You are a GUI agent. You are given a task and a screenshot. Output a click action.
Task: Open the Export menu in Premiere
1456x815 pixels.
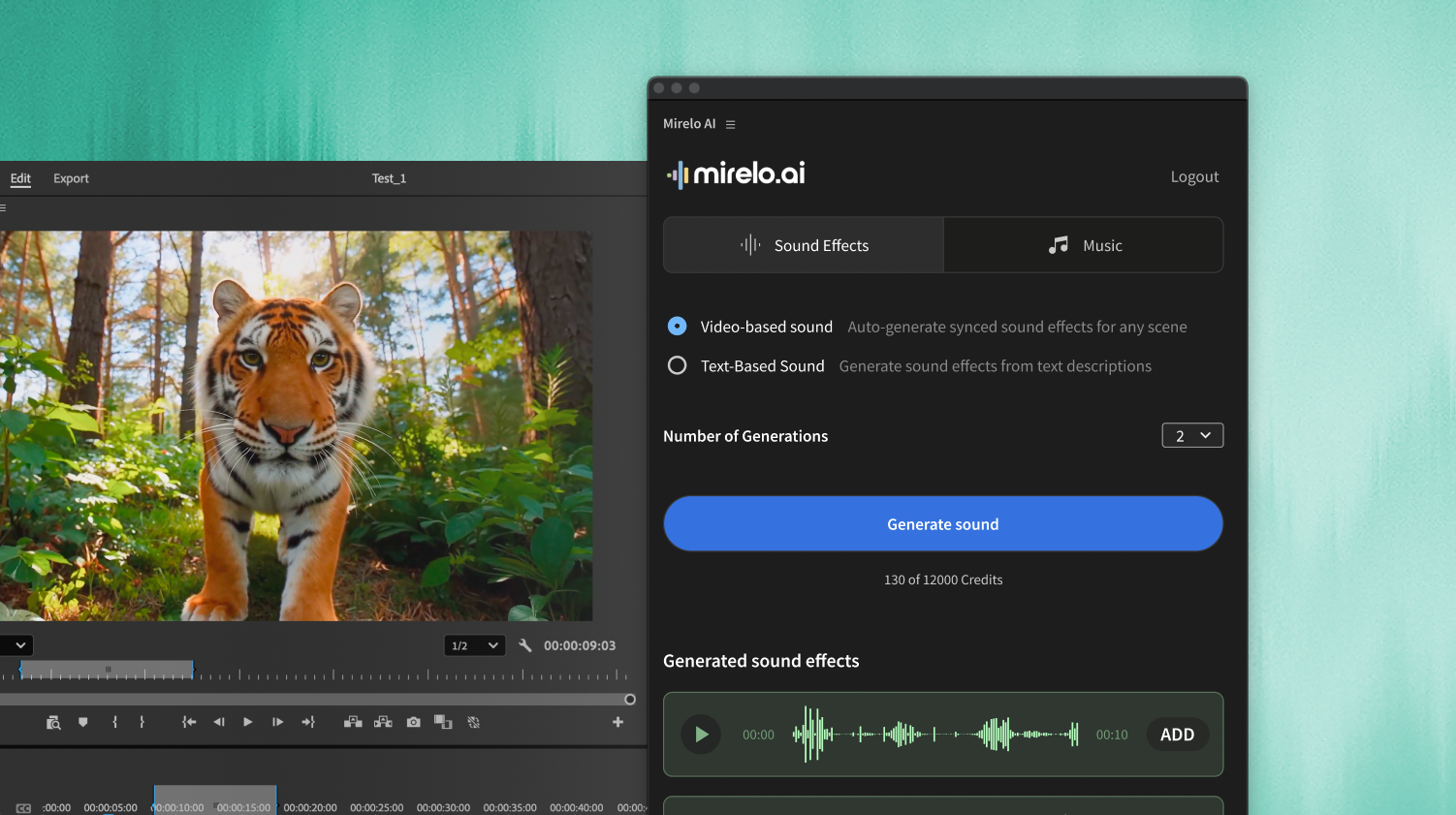pos(70,178)
